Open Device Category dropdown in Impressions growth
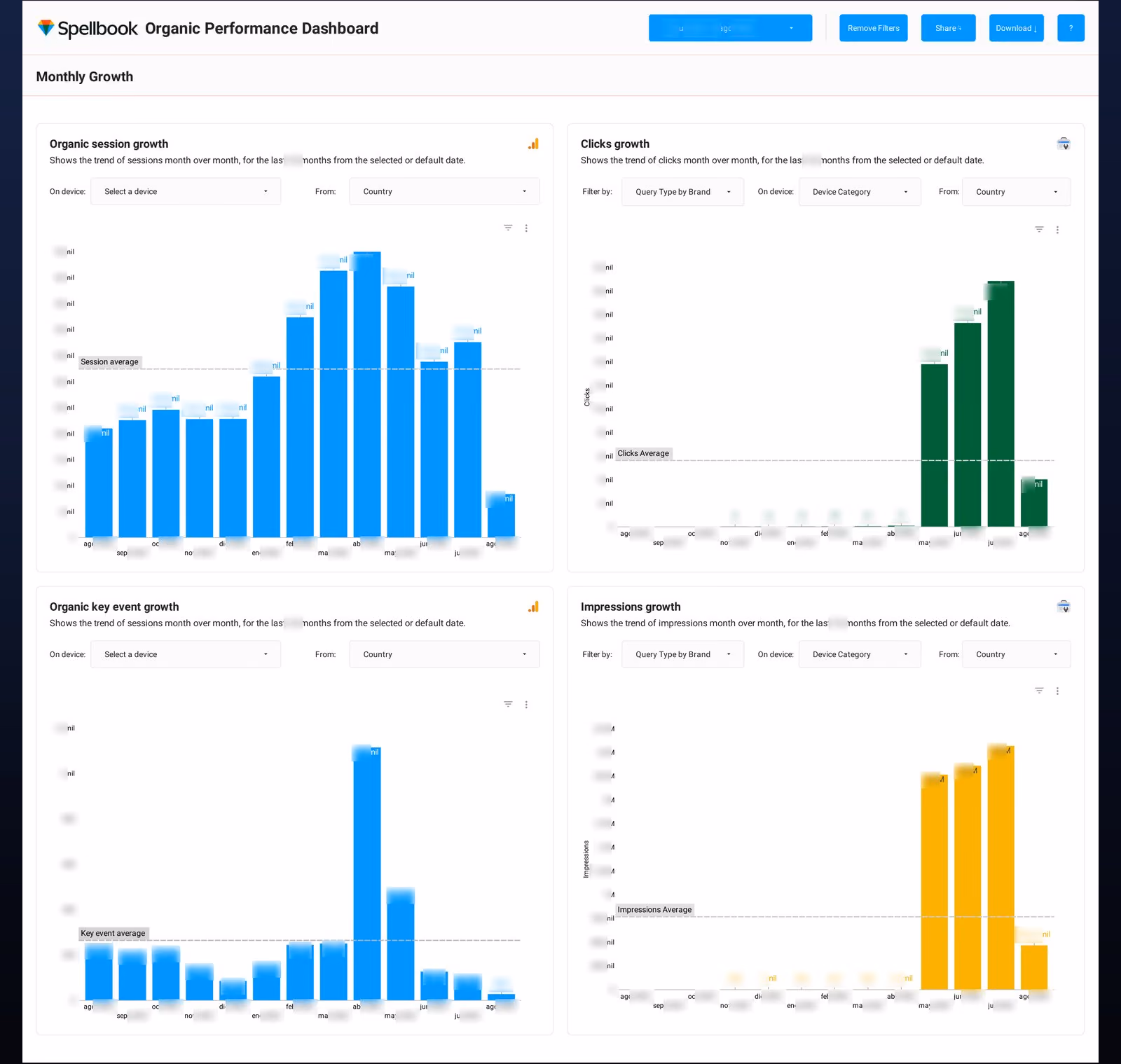Viewport: 1121px width, 1064px height. 860,654
